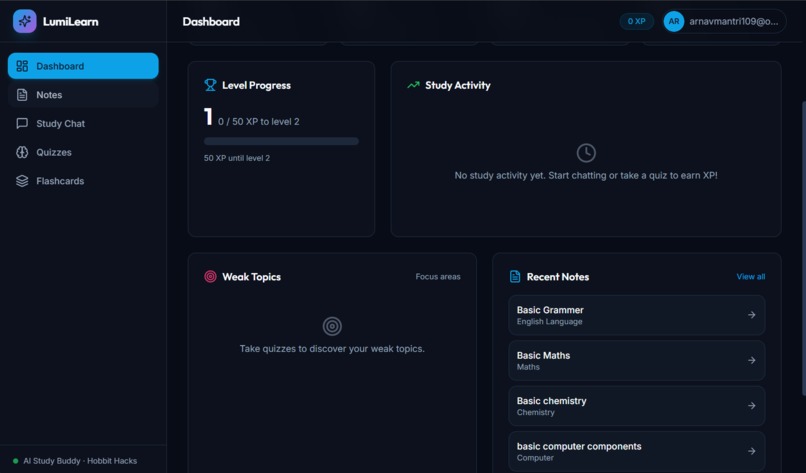Click the red target icon beside Weak Topics
The width and height of the screenshot is (806, 473).
coord(210,277)
